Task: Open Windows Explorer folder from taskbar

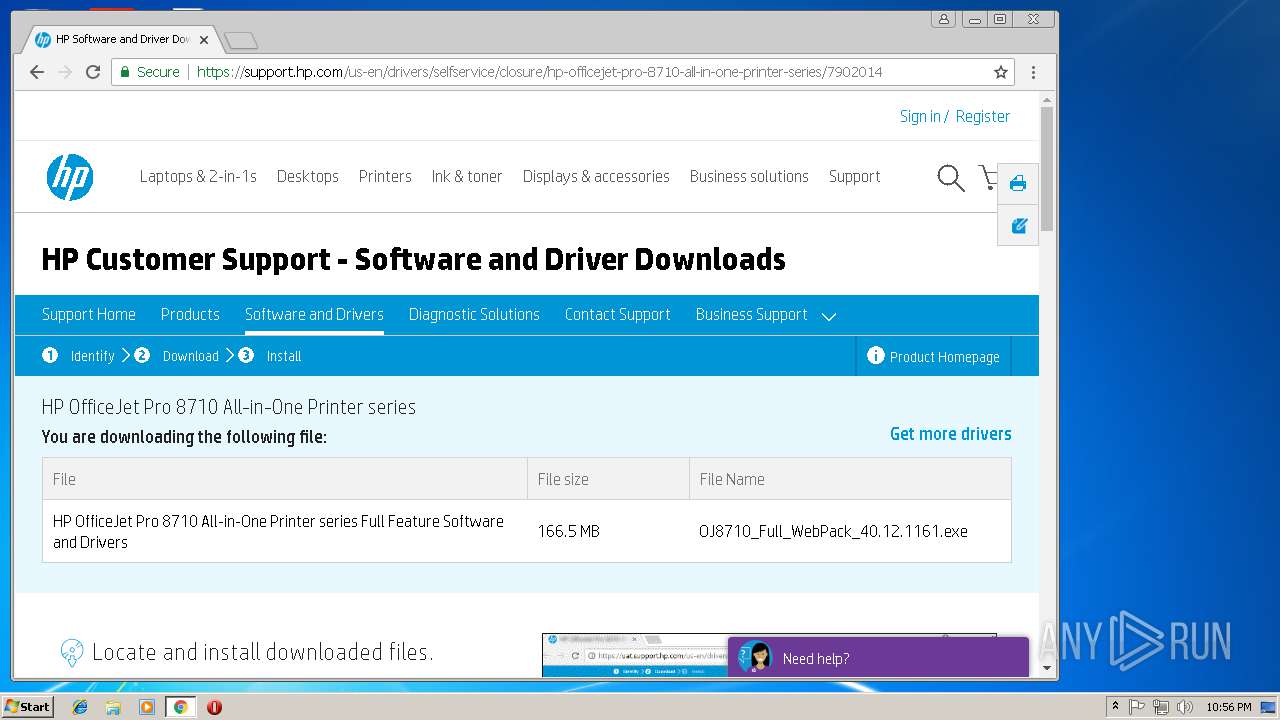Action: [113, 707]
